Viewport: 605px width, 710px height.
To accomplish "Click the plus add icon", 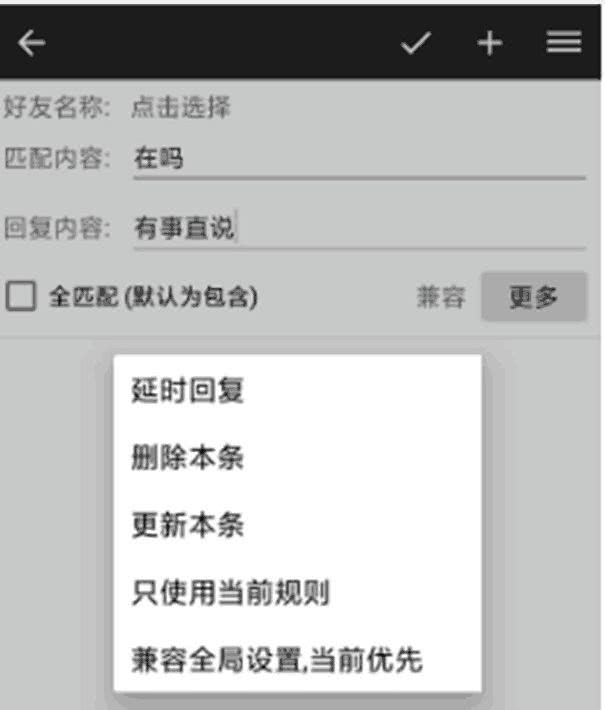I will tap(490, 43).
